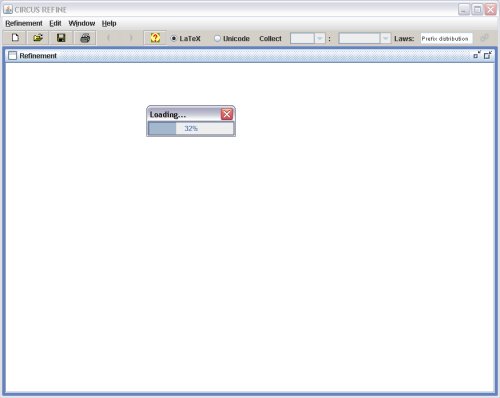This screenshot has width=500, height=398.
Task: Create a new refinement document
Action: [15, 38]
